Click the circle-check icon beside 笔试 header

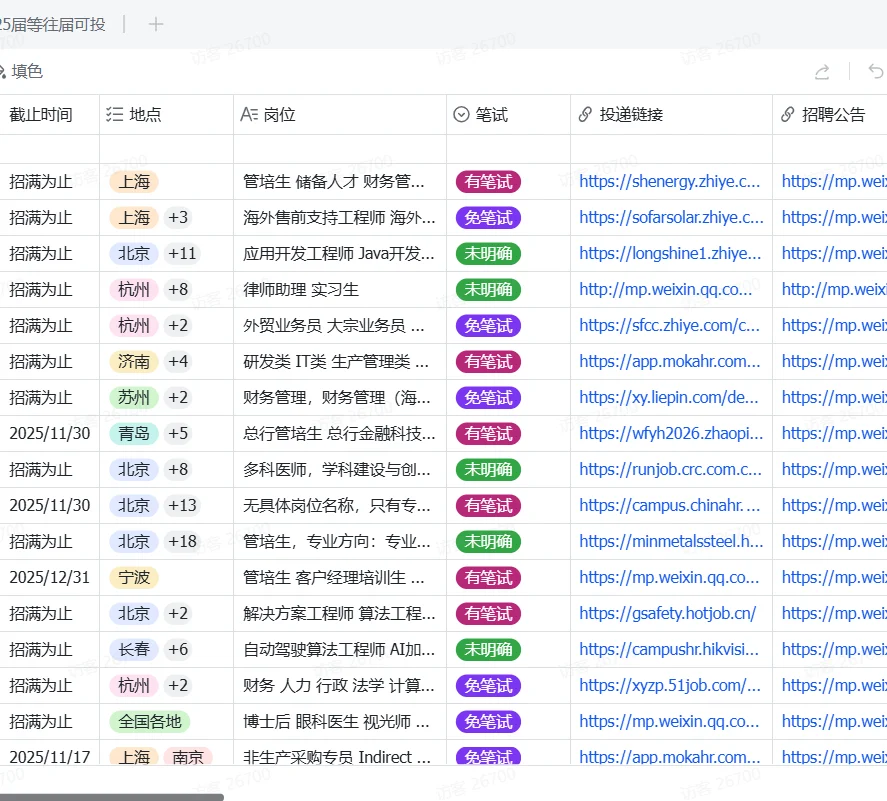point(462,115)
